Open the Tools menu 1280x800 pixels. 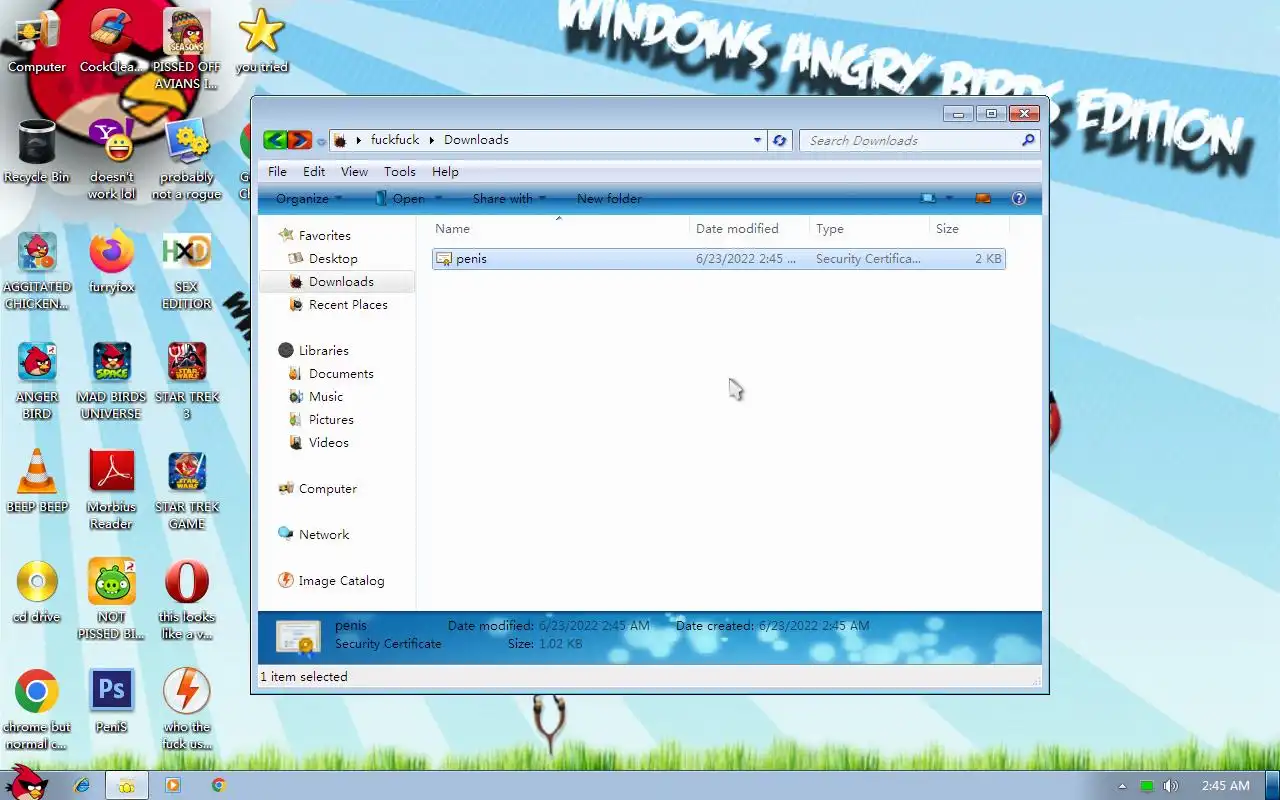pyautogui.click(x=400, y=171)
